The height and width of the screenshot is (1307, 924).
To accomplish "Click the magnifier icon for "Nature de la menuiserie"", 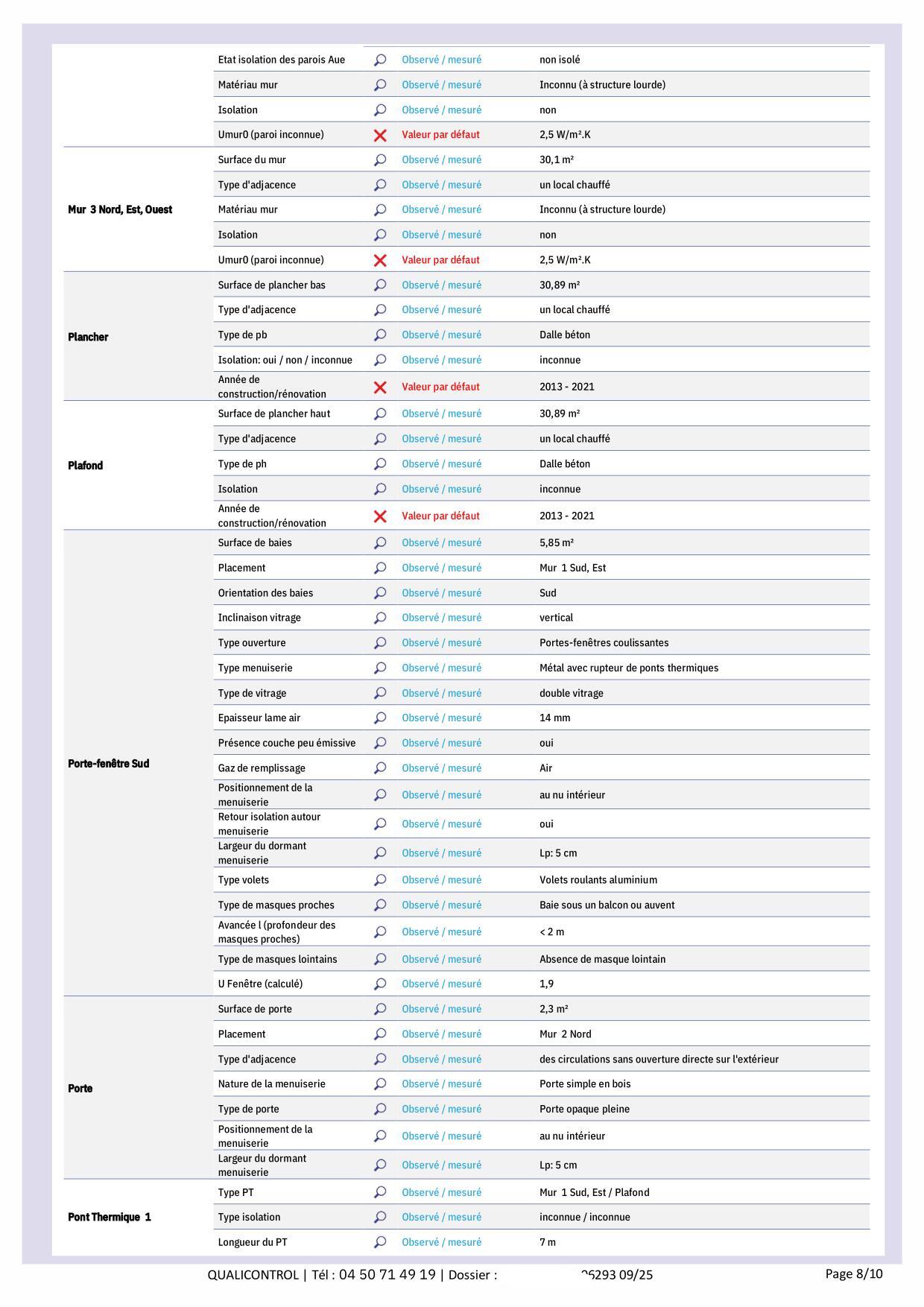I will click(x=380, y=1084).
